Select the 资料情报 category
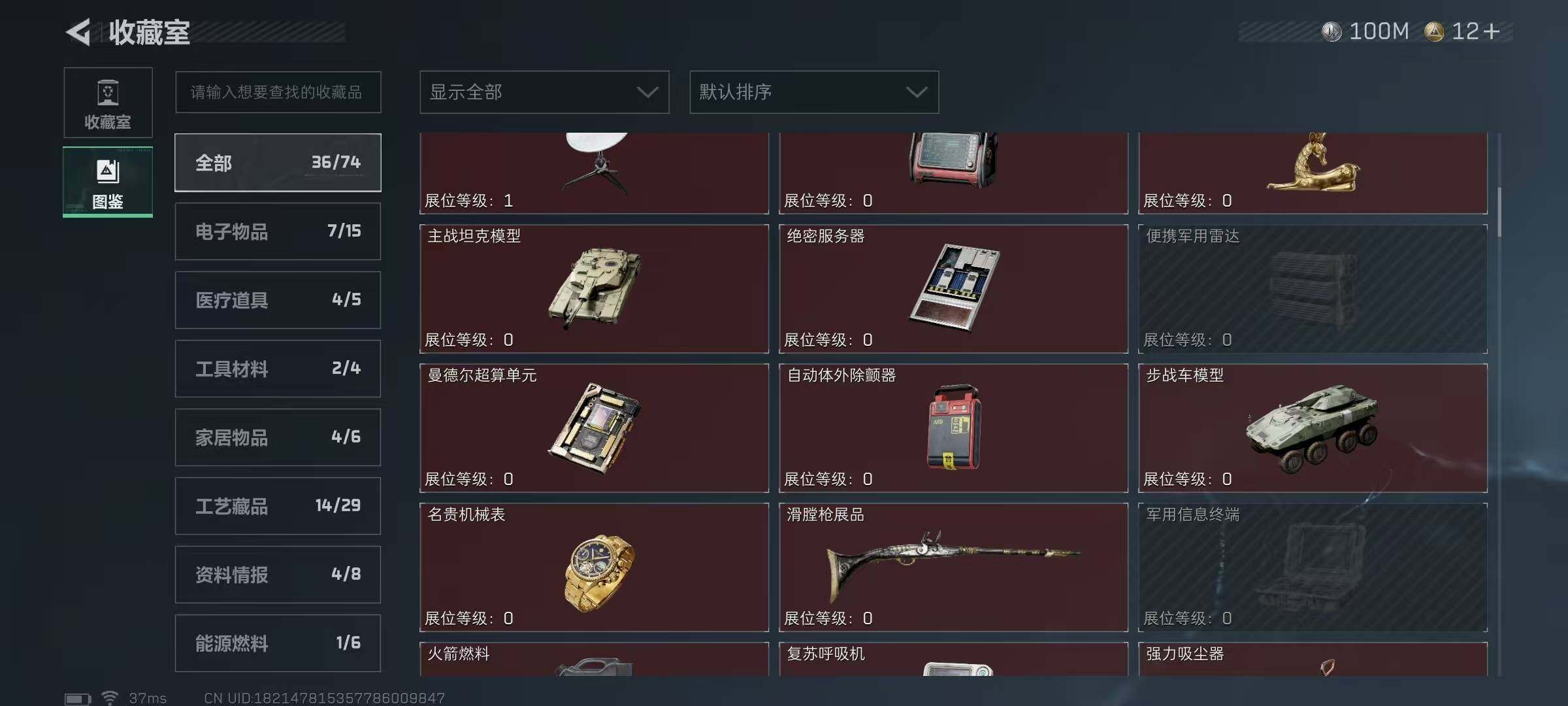 [278, 575]
